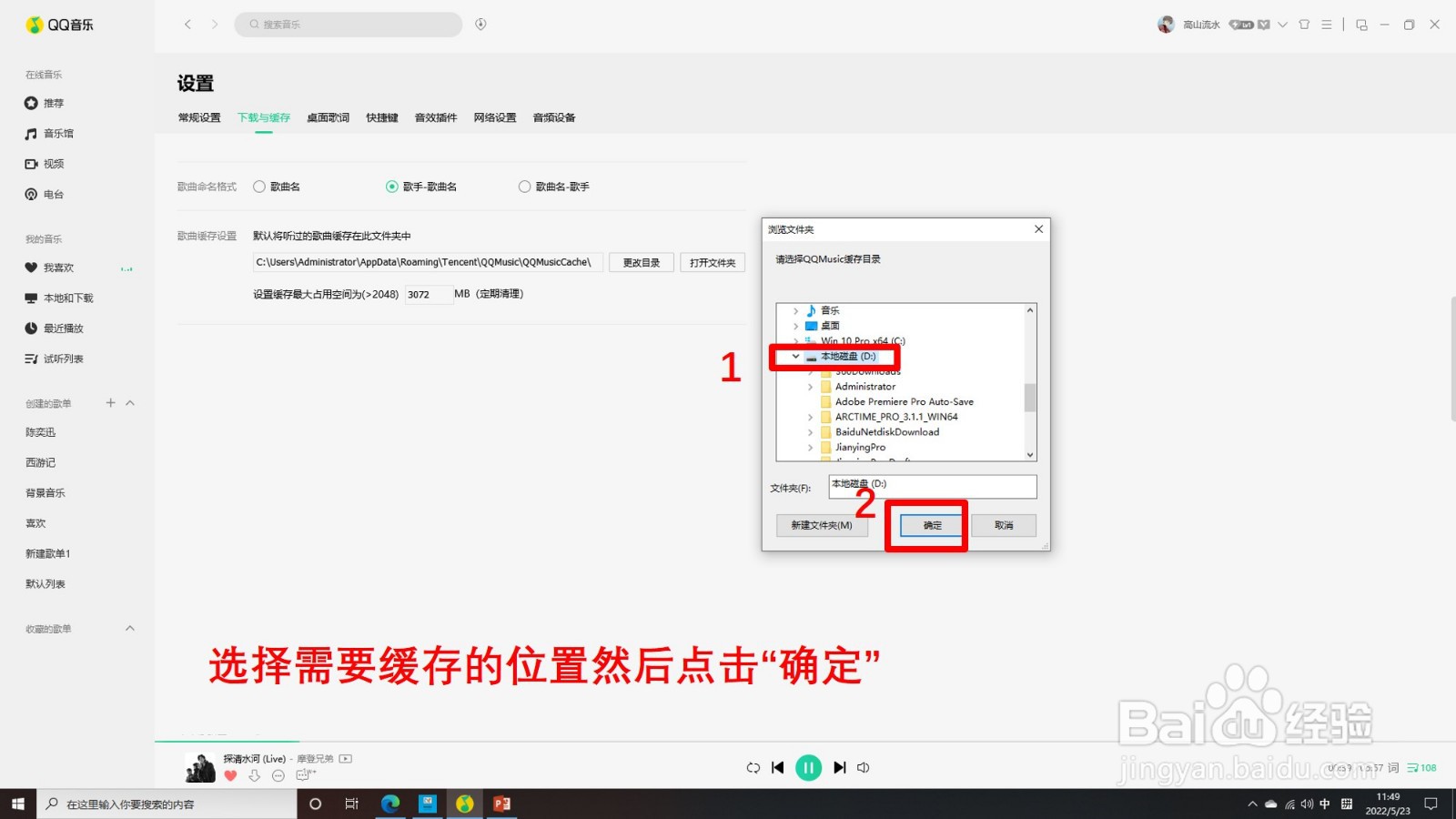
Task: Toggle the repeat mode icon
Action: (x=753, y=768)
